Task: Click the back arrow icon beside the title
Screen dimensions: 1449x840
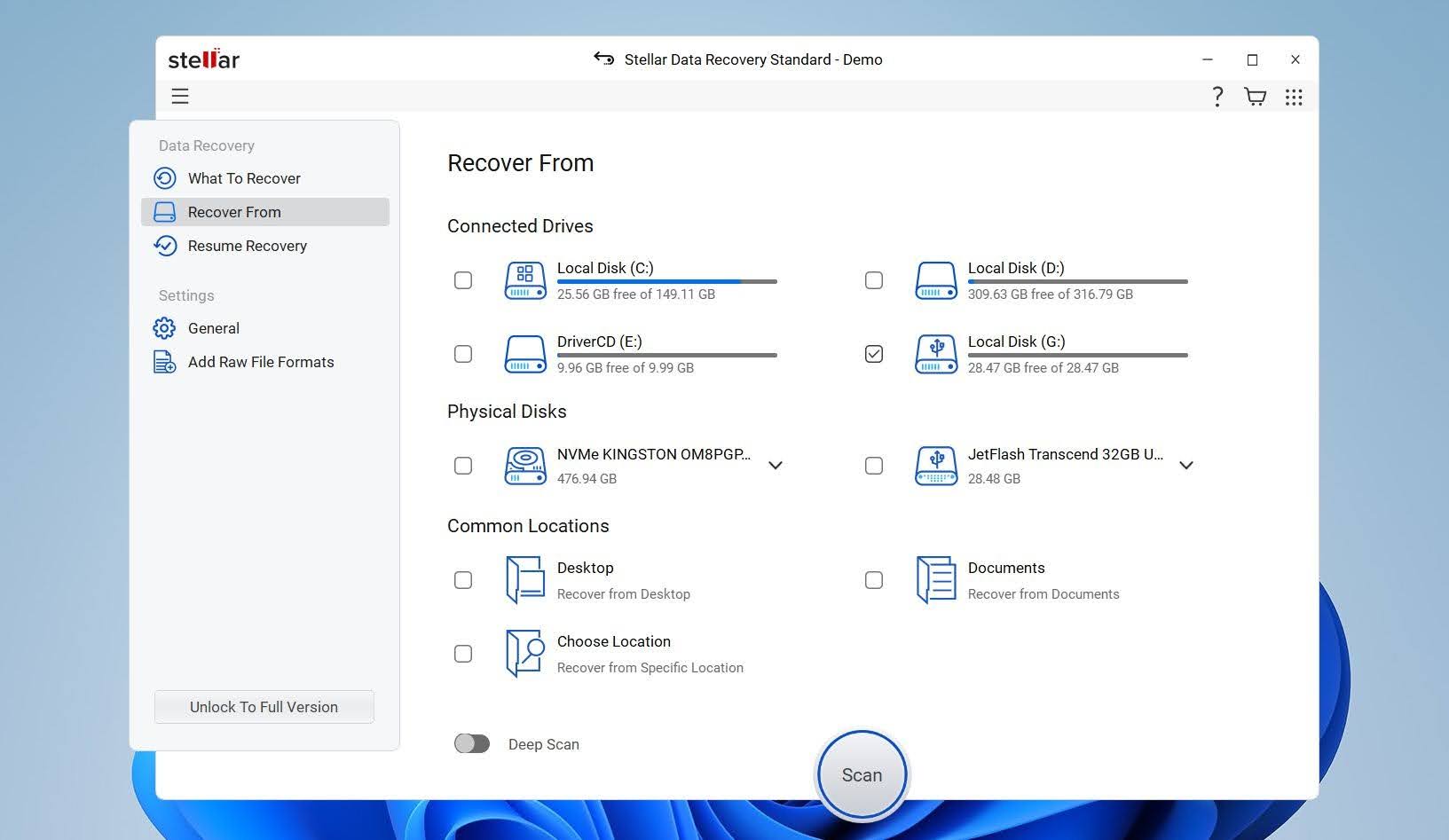Action: [604, 59]
